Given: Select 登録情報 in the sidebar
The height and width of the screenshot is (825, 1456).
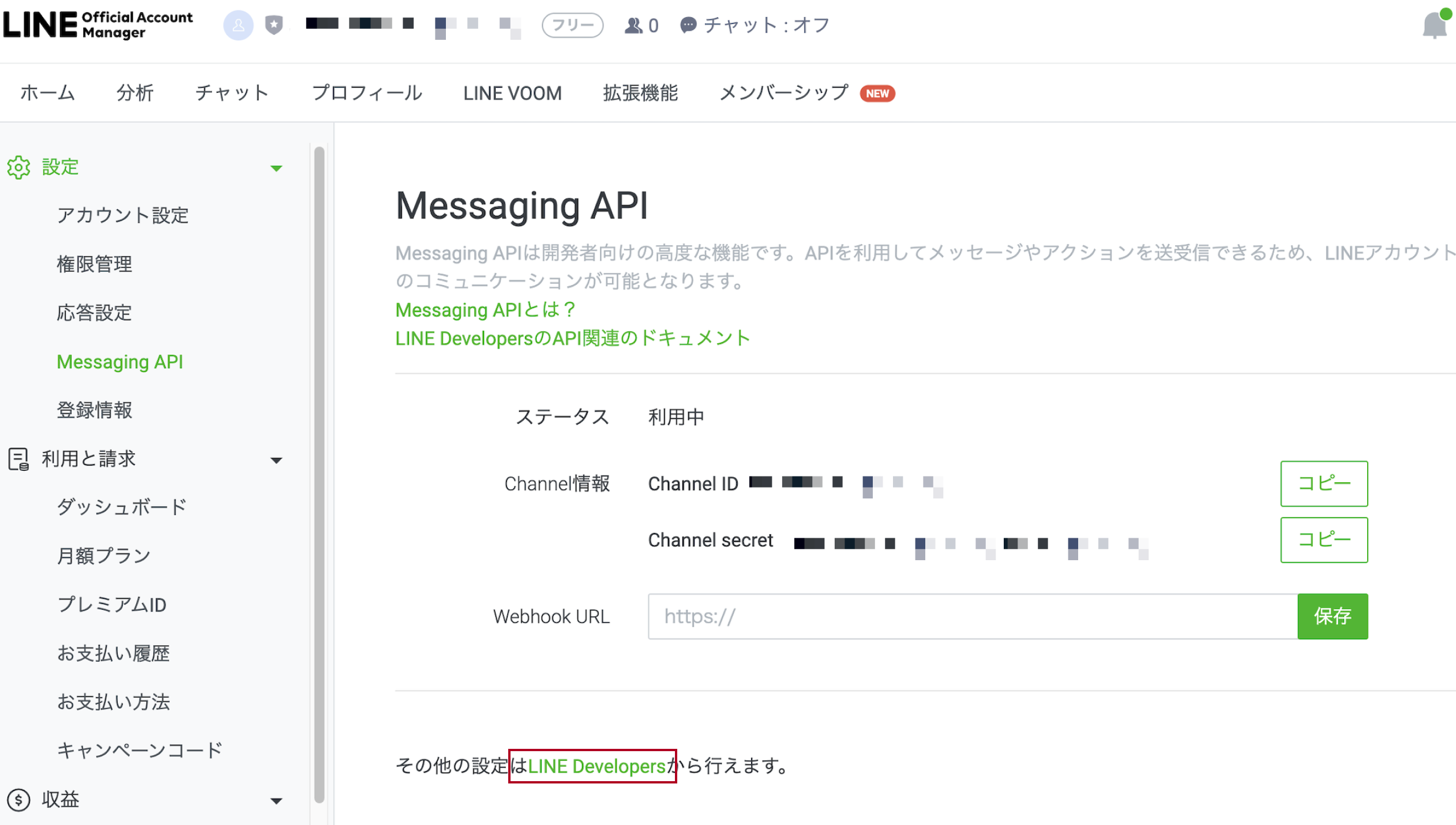Looking at the screenshot, I should click(95, 410).
